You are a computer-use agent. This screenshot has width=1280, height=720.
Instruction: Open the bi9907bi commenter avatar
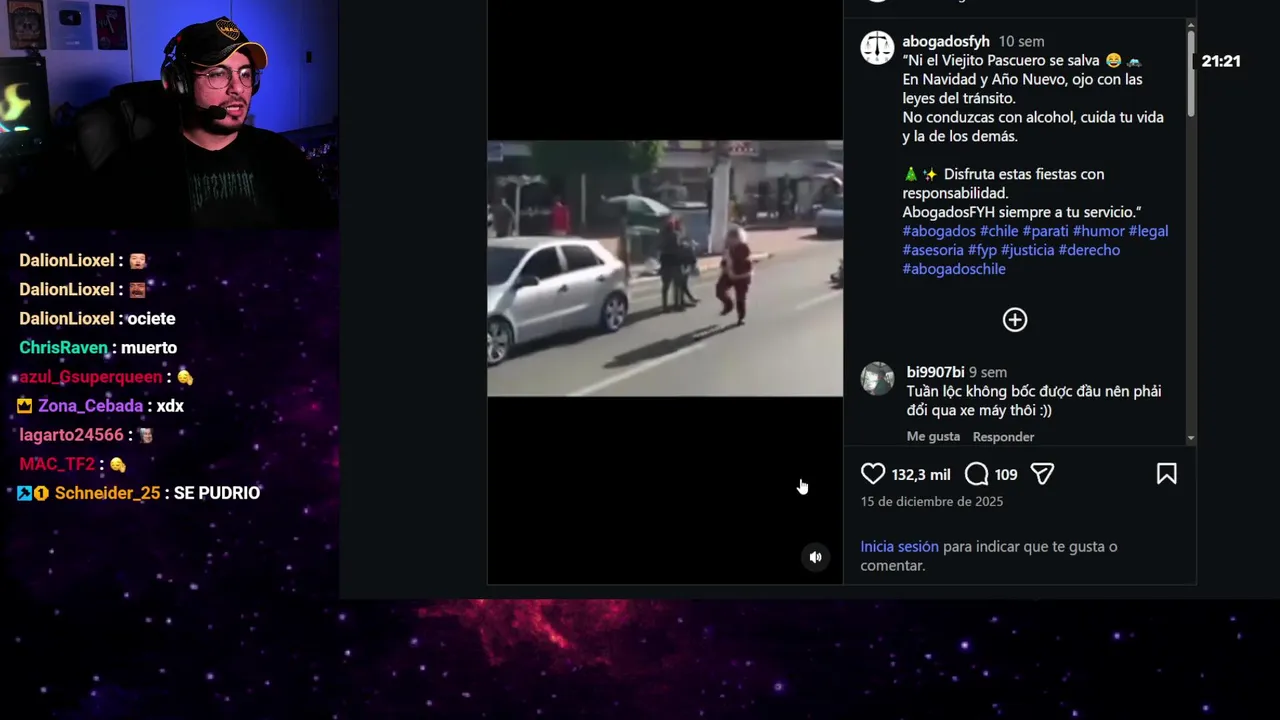877,379
